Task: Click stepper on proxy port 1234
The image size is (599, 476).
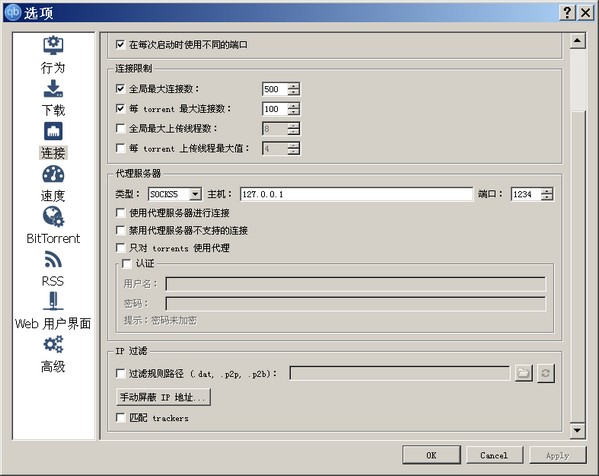Action: (x=547, y=194)
